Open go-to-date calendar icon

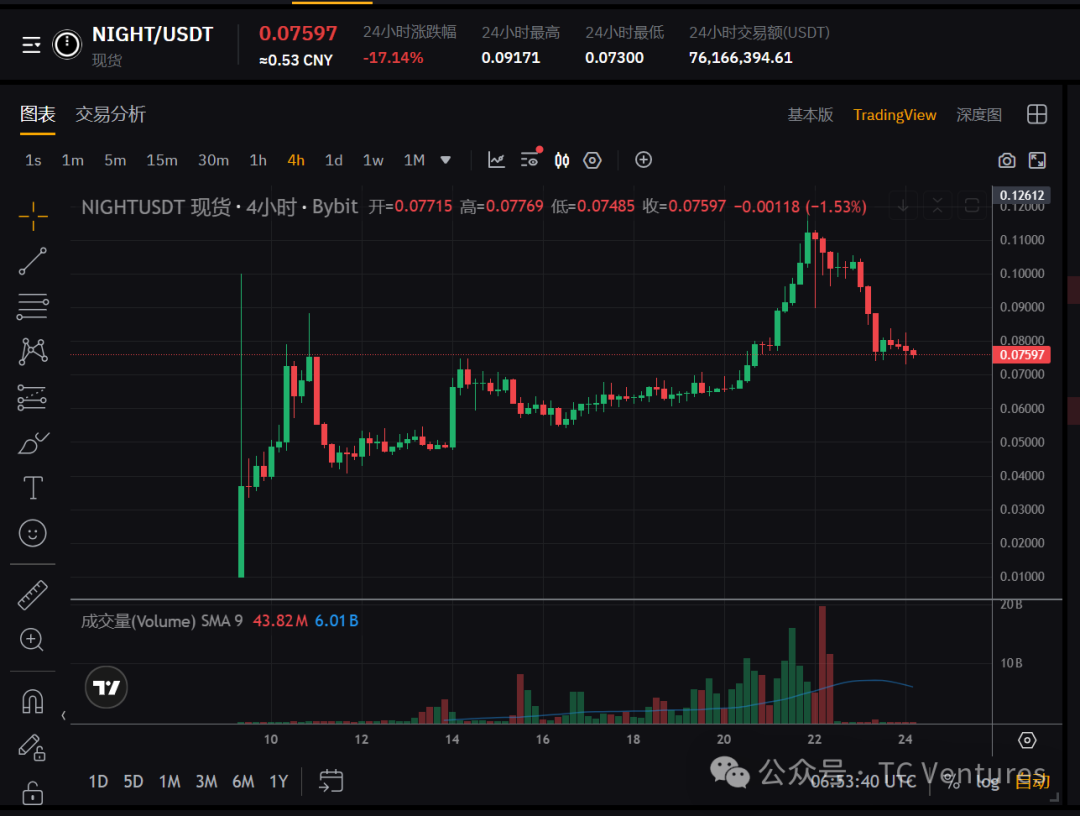(331, 781)
